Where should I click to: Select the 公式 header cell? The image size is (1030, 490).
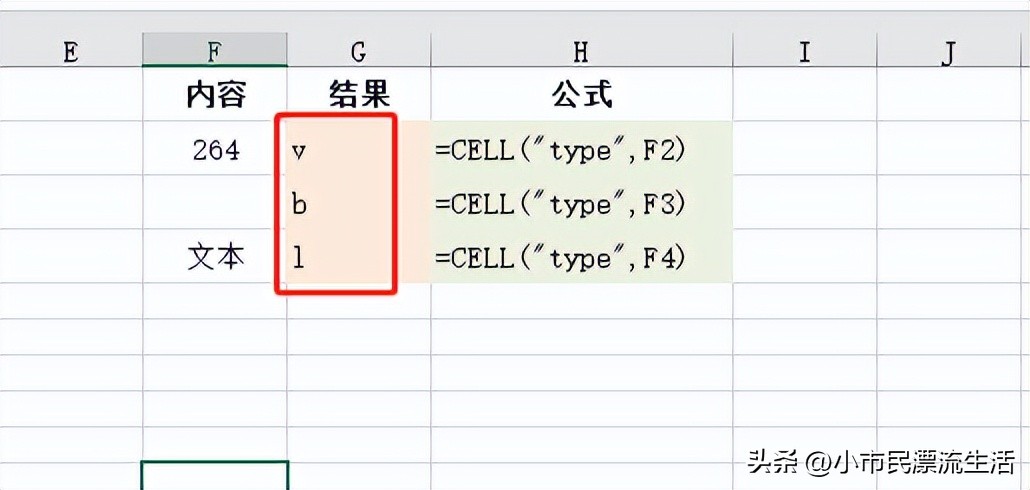click(581, 95)
